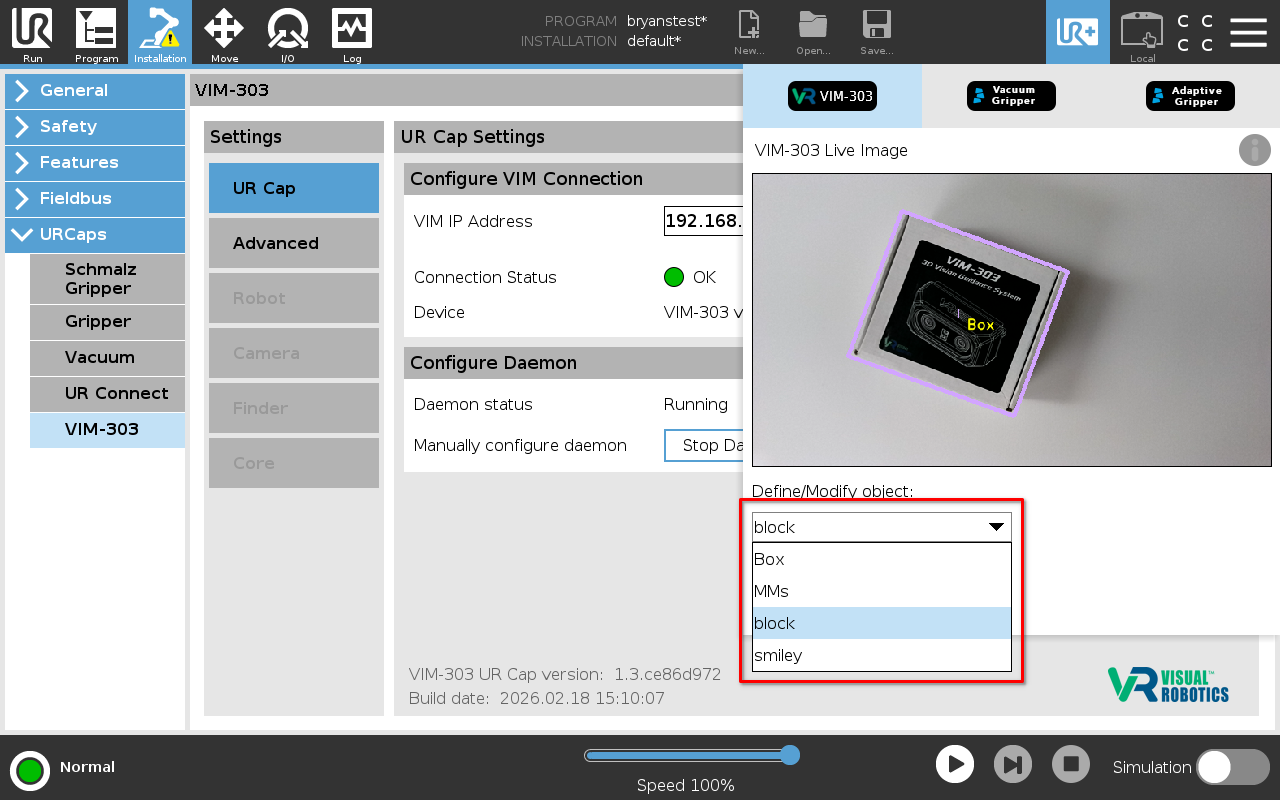Click the installation name default*
1280x800 pixels.
tap(654, 41)
